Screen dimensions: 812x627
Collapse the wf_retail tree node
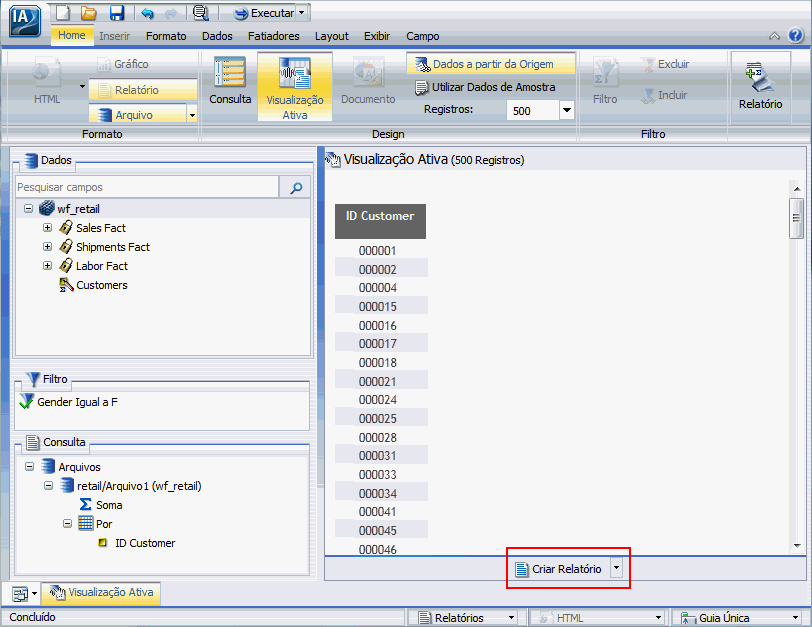click(28, 209)
